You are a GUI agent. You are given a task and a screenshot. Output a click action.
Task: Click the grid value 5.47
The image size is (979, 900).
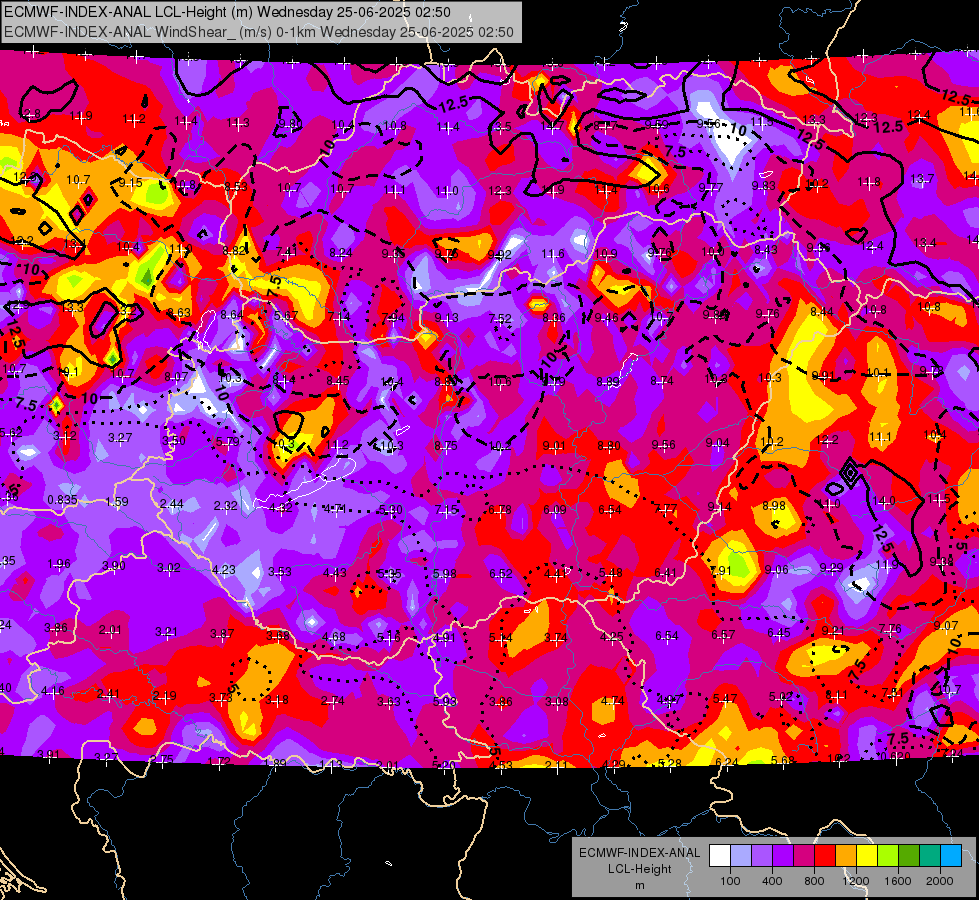click(x=725, y=698)
